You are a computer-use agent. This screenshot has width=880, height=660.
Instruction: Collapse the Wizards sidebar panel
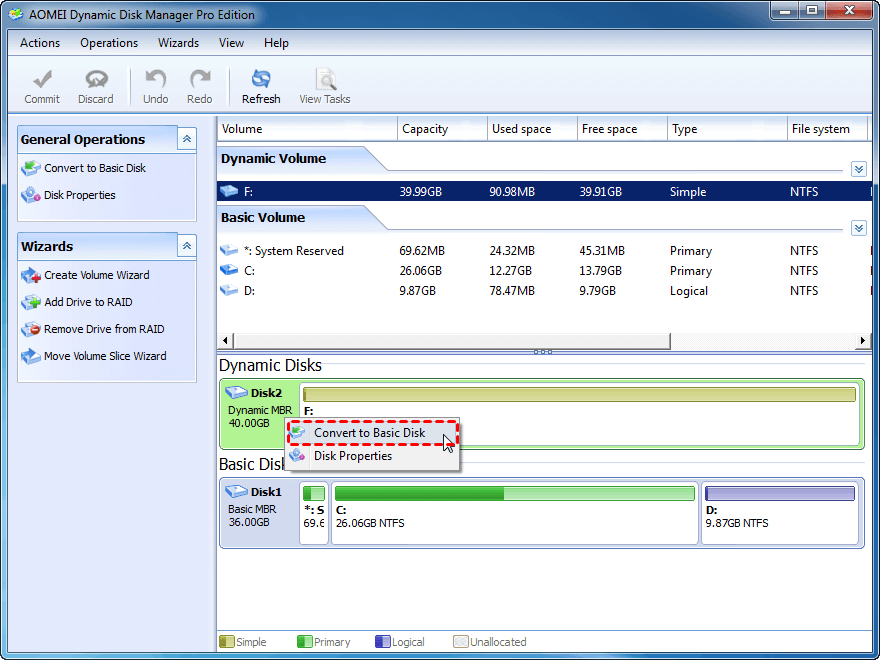tap(187, 246)
